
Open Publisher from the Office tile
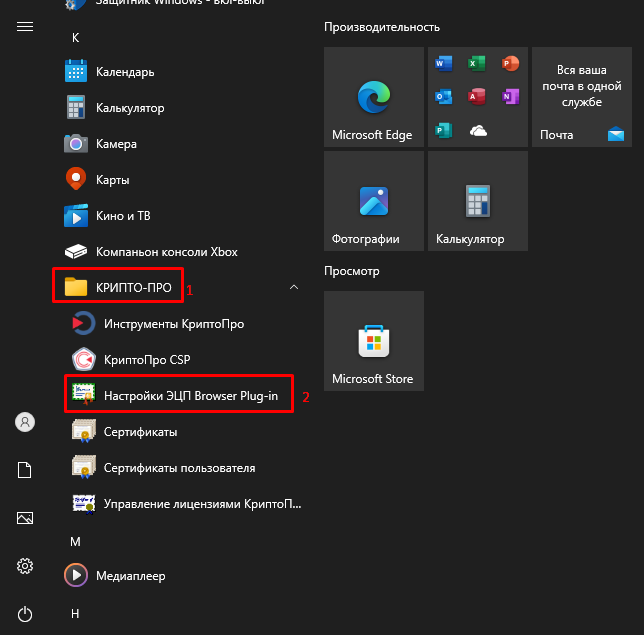coord(444,131)
